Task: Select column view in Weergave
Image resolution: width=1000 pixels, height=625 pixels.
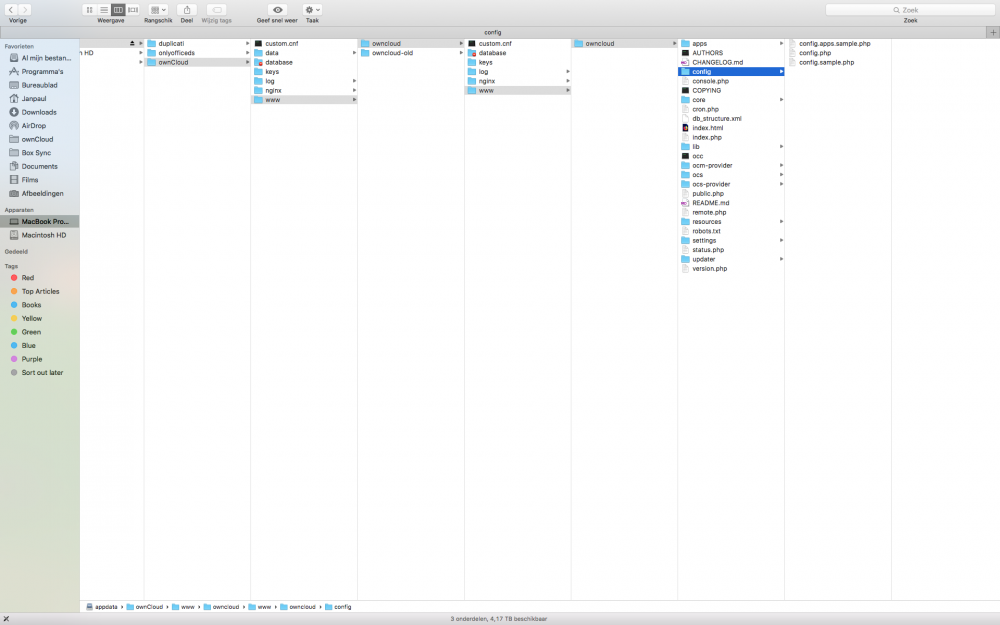Action: click(x=118, y=10)
